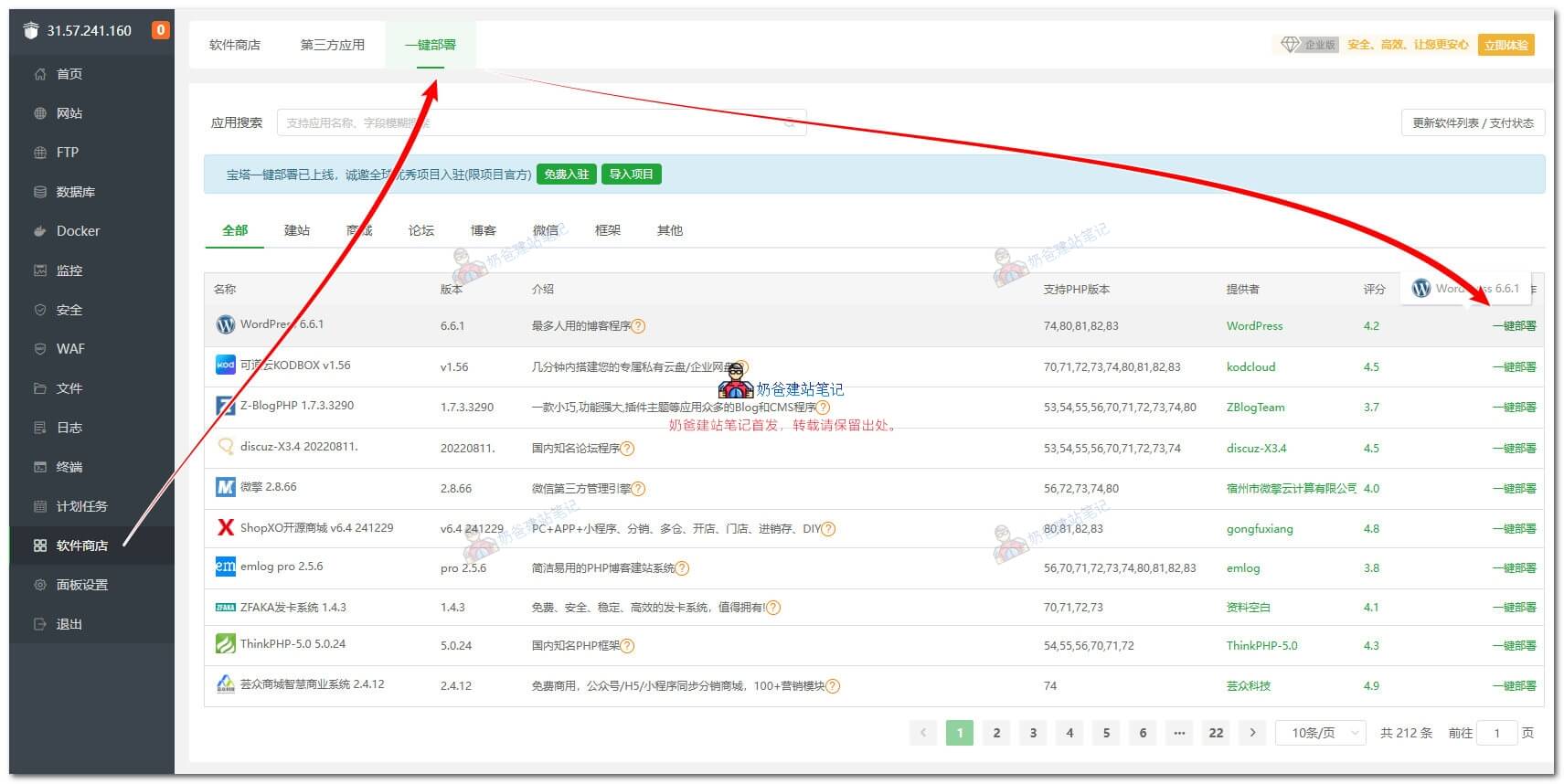Switch to 第三方应用 tab
The image size is (1564, 784).
point(333,45)
